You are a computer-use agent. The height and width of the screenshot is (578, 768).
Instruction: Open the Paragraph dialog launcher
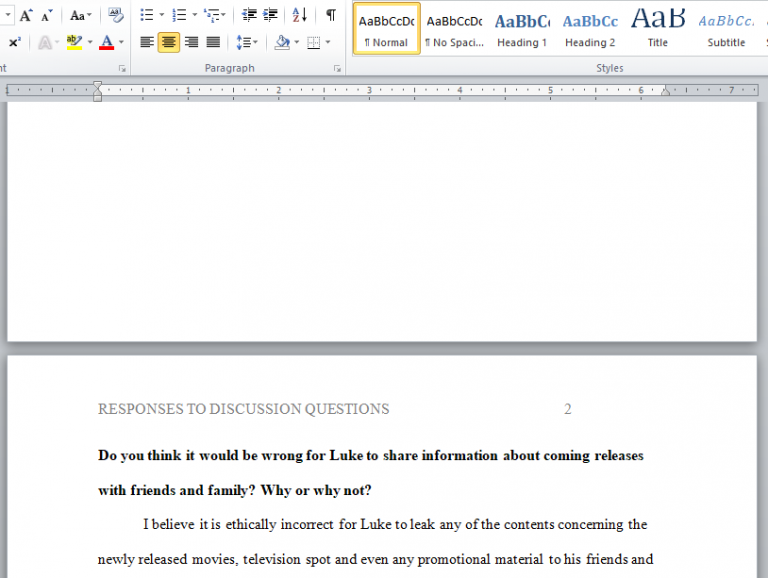point(337,69)
